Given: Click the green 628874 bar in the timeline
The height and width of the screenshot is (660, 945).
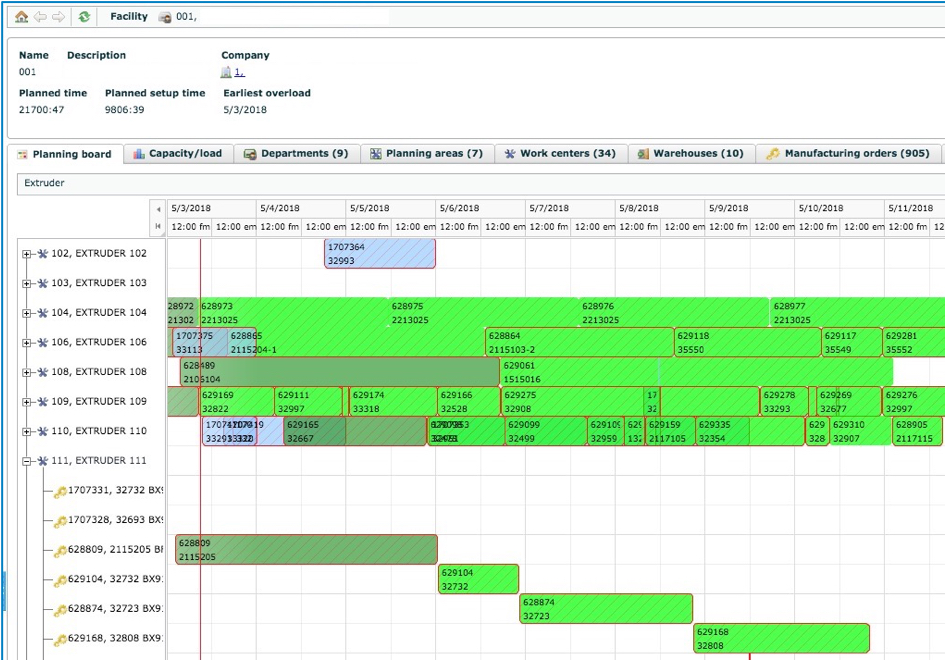Looking at the screenshot, I should [x=606, y=609].
